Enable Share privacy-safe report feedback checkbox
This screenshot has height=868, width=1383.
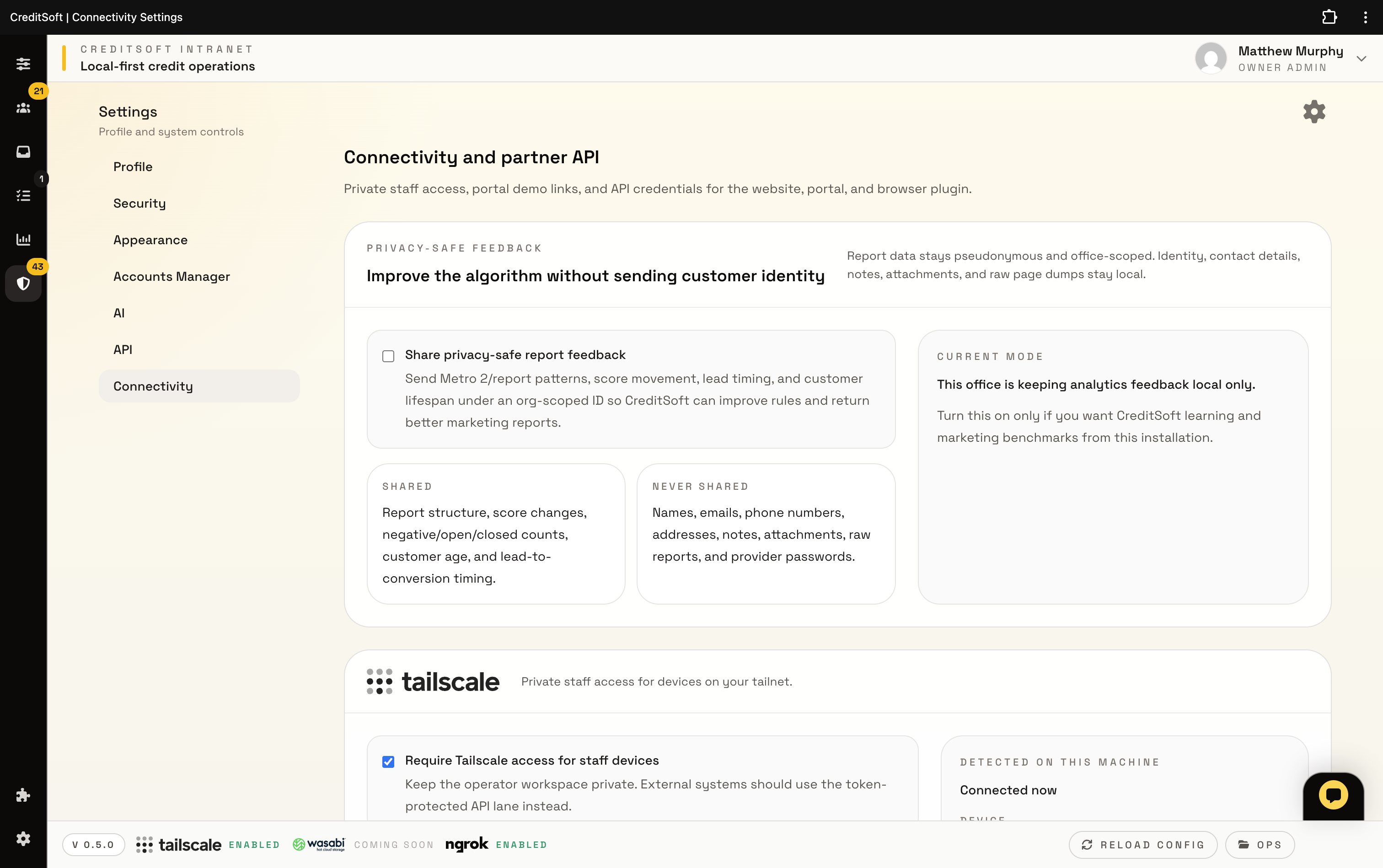(x=388, y=356)
